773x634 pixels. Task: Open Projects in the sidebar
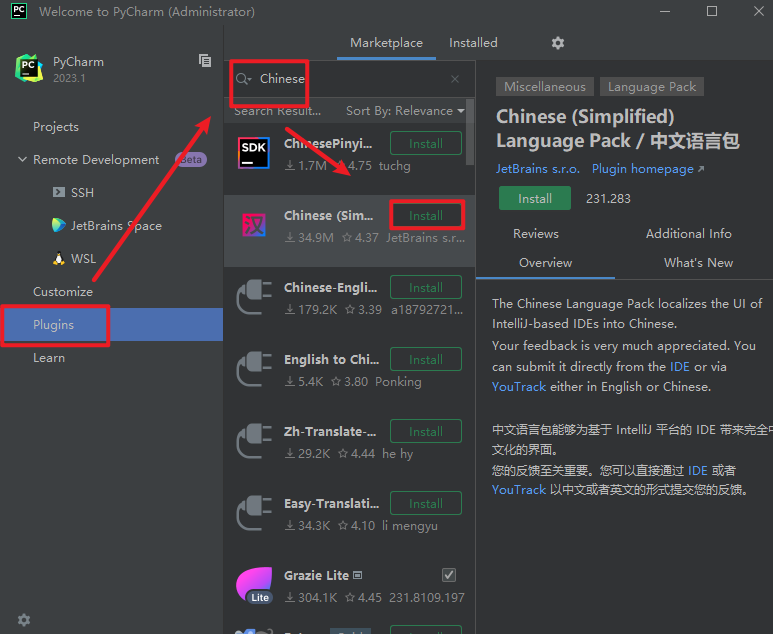[56, 127]
